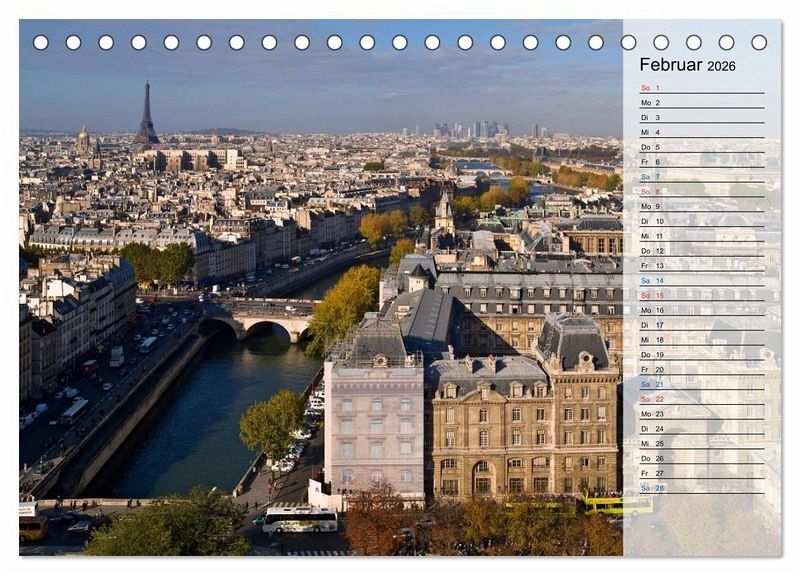800x575 pixels.
Task: Click the white tour bus at bottom
Action: coord(299,520)
